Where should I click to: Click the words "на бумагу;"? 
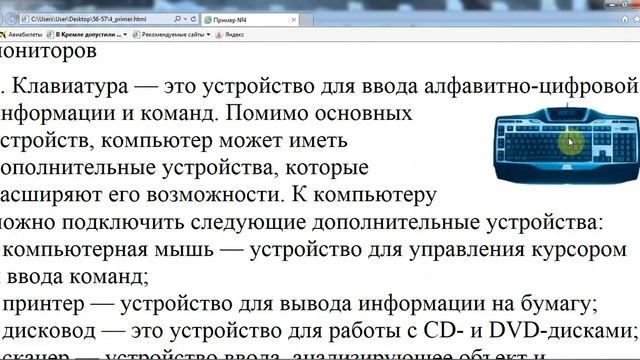pyautogui.click(x=545, y=304)
